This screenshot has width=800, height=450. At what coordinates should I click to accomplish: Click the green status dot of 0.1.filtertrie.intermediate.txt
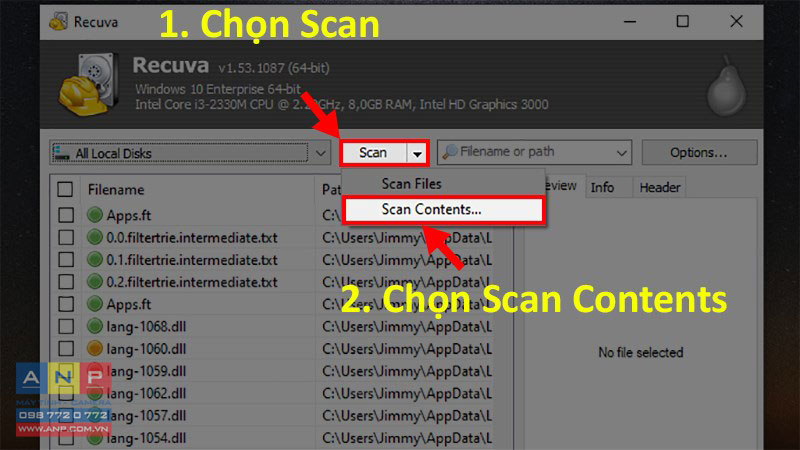click(94, 260)
